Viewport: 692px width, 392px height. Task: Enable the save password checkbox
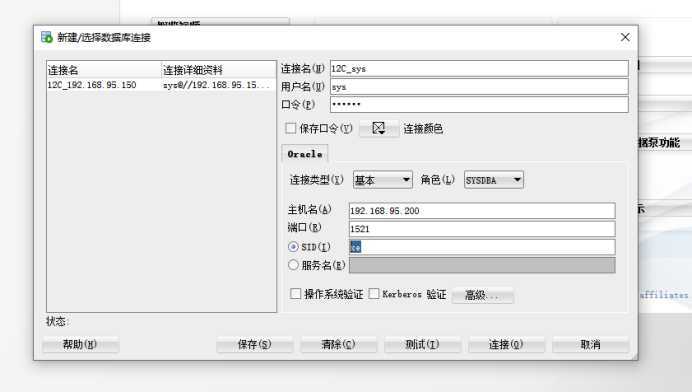(x=290, y=128)
